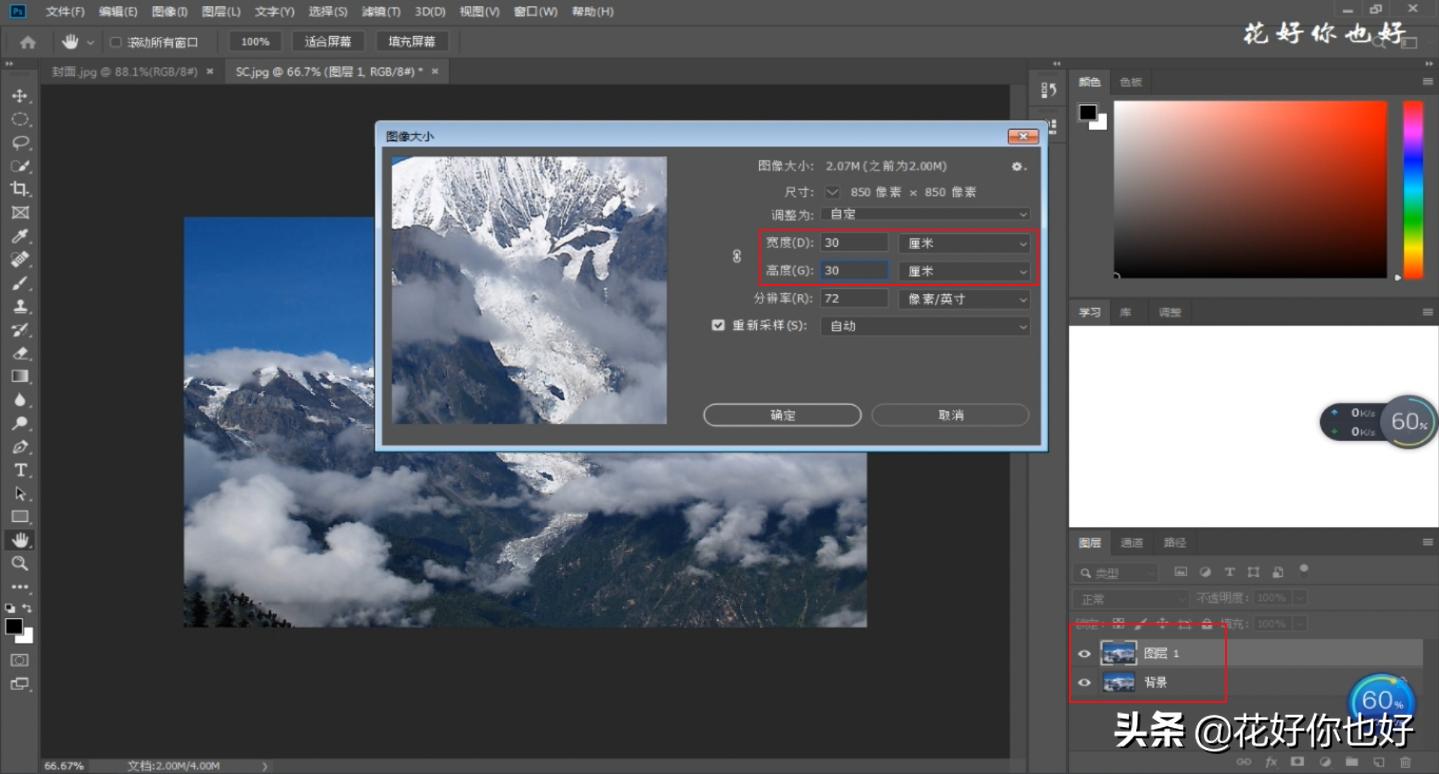Expand the 尺寸 dimensions unit chevron
1439x774 pixels.
tap(832, 192)
